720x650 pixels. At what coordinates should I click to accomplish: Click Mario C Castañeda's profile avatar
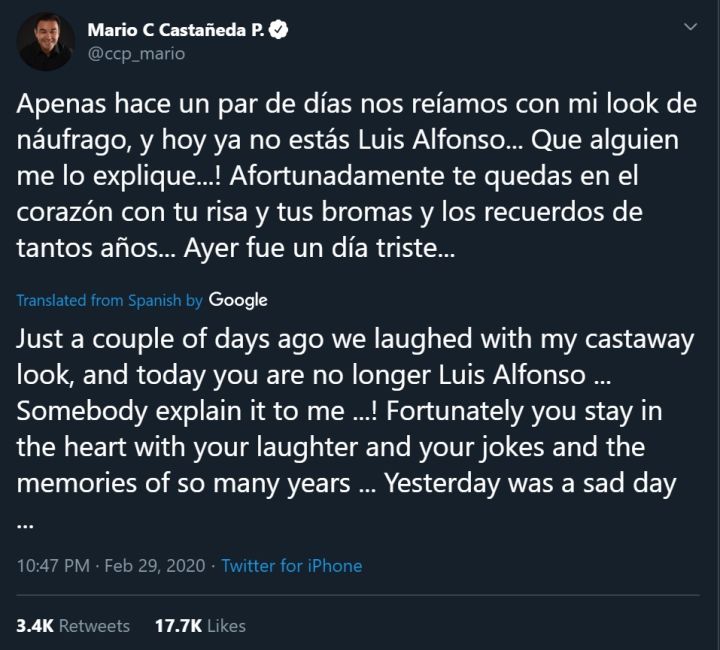pos(46,42)
